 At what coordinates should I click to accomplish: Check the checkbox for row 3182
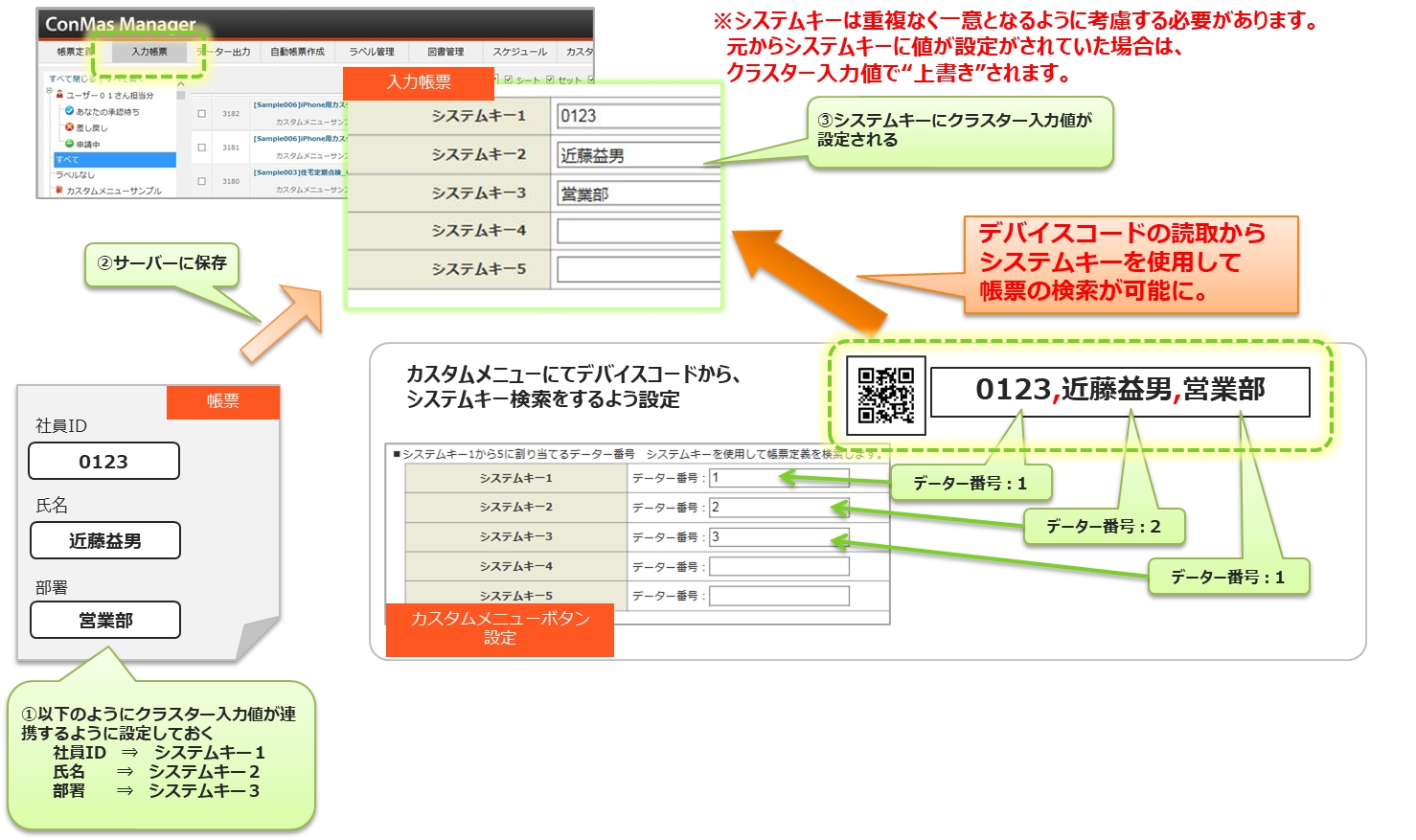(201, 113)
